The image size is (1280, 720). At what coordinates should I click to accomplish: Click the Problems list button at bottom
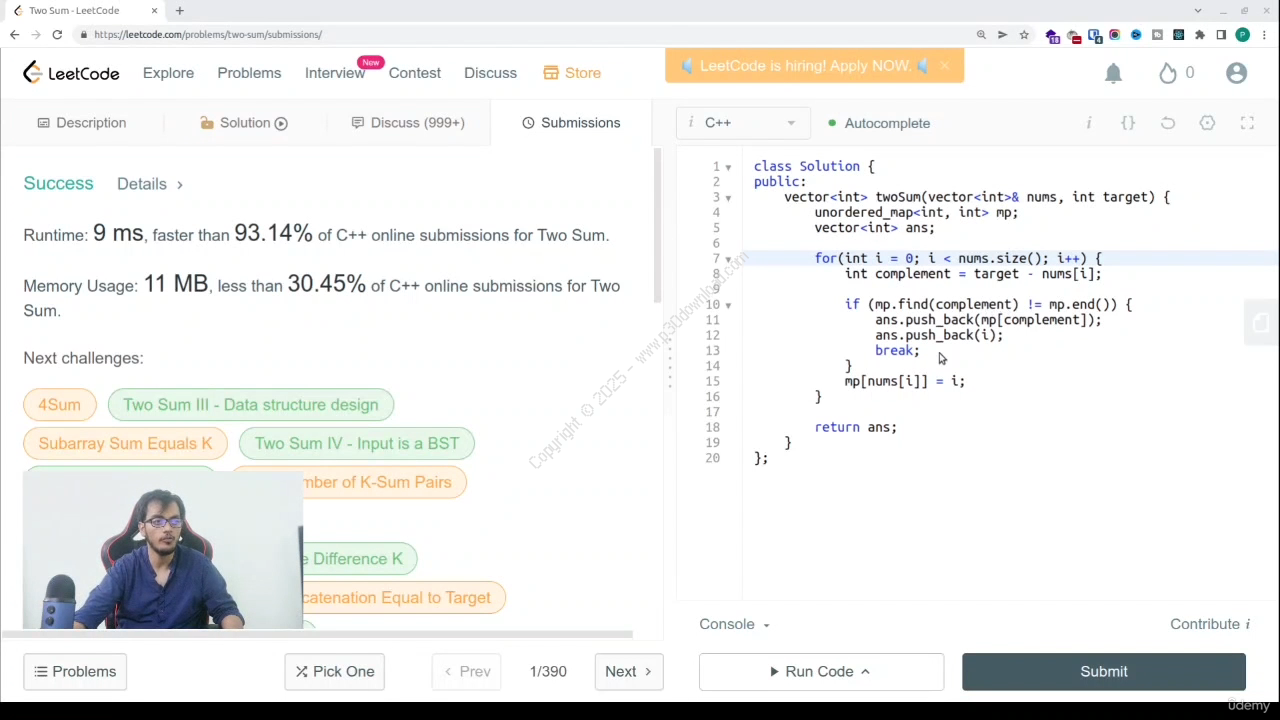[x=75, y=672]
